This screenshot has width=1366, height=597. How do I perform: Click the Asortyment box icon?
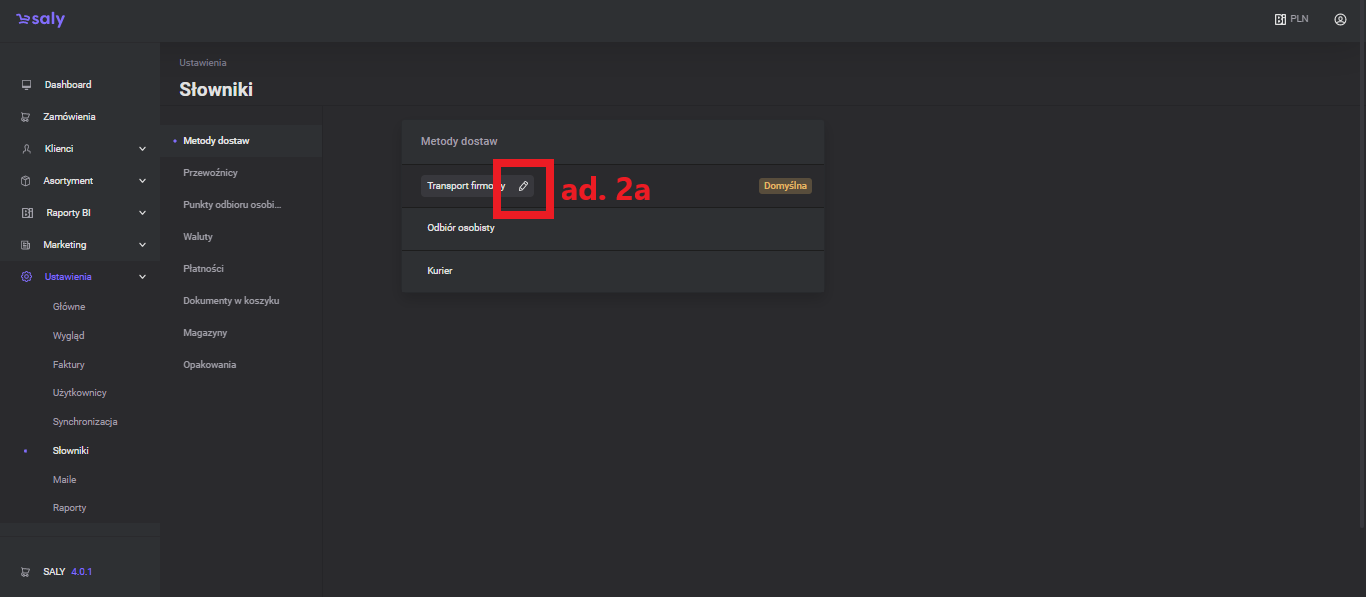(26, 181)
